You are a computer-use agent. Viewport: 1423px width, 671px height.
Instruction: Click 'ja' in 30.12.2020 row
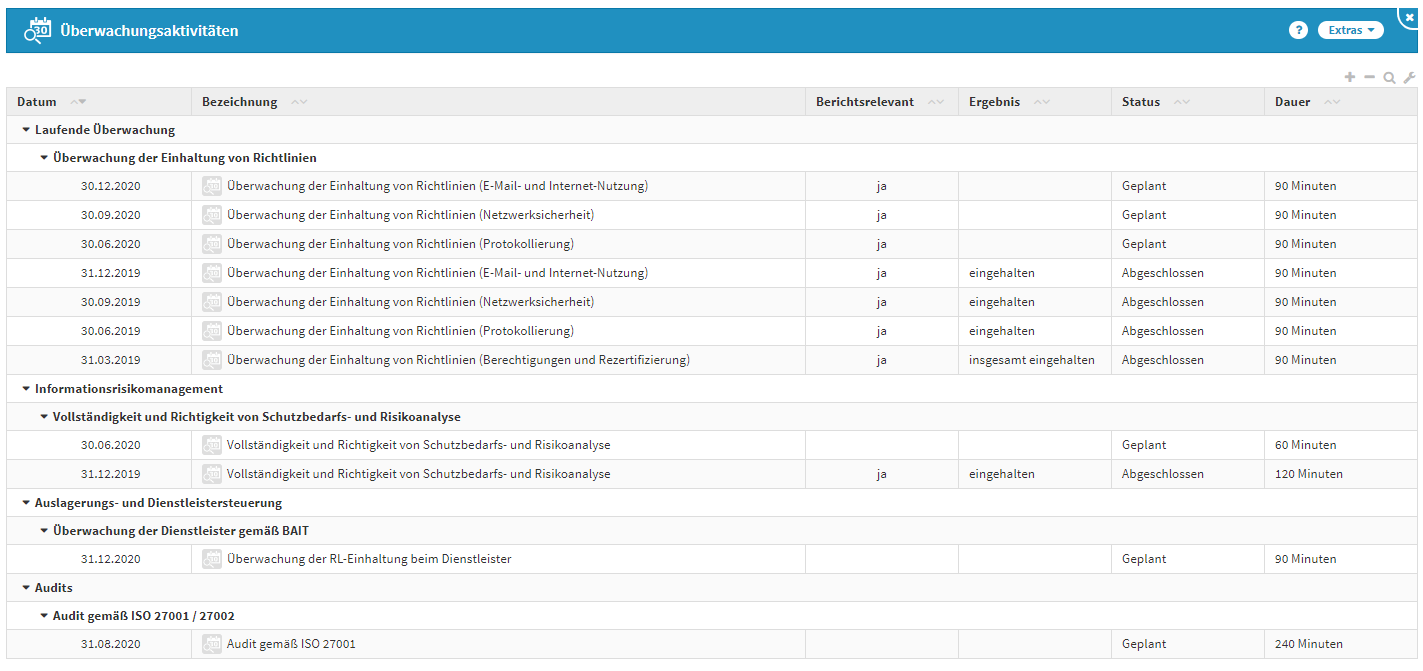(x=881, y=186)
